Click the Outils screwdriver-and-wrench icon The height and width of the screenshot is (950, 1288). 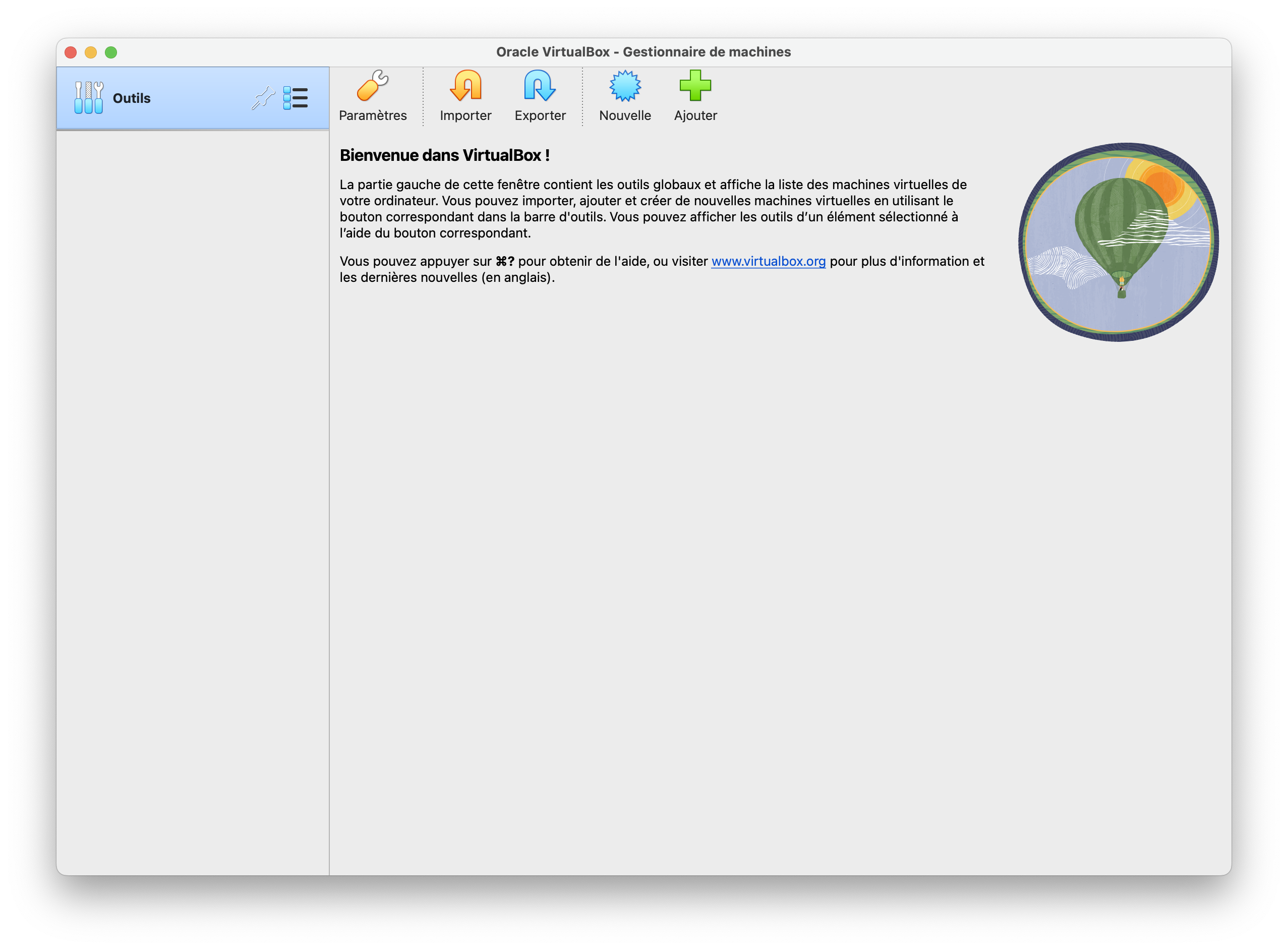(89, 98)
